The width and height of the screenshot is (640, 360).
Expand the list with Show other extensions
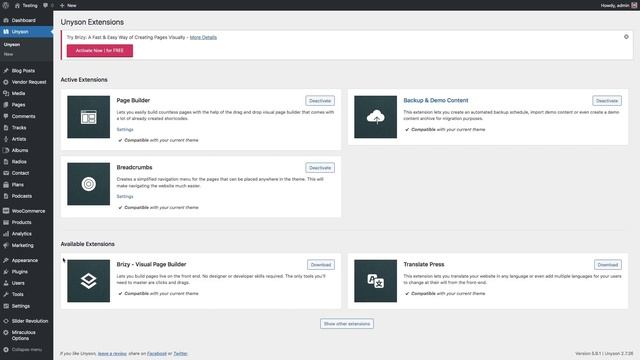click(347, 324)
